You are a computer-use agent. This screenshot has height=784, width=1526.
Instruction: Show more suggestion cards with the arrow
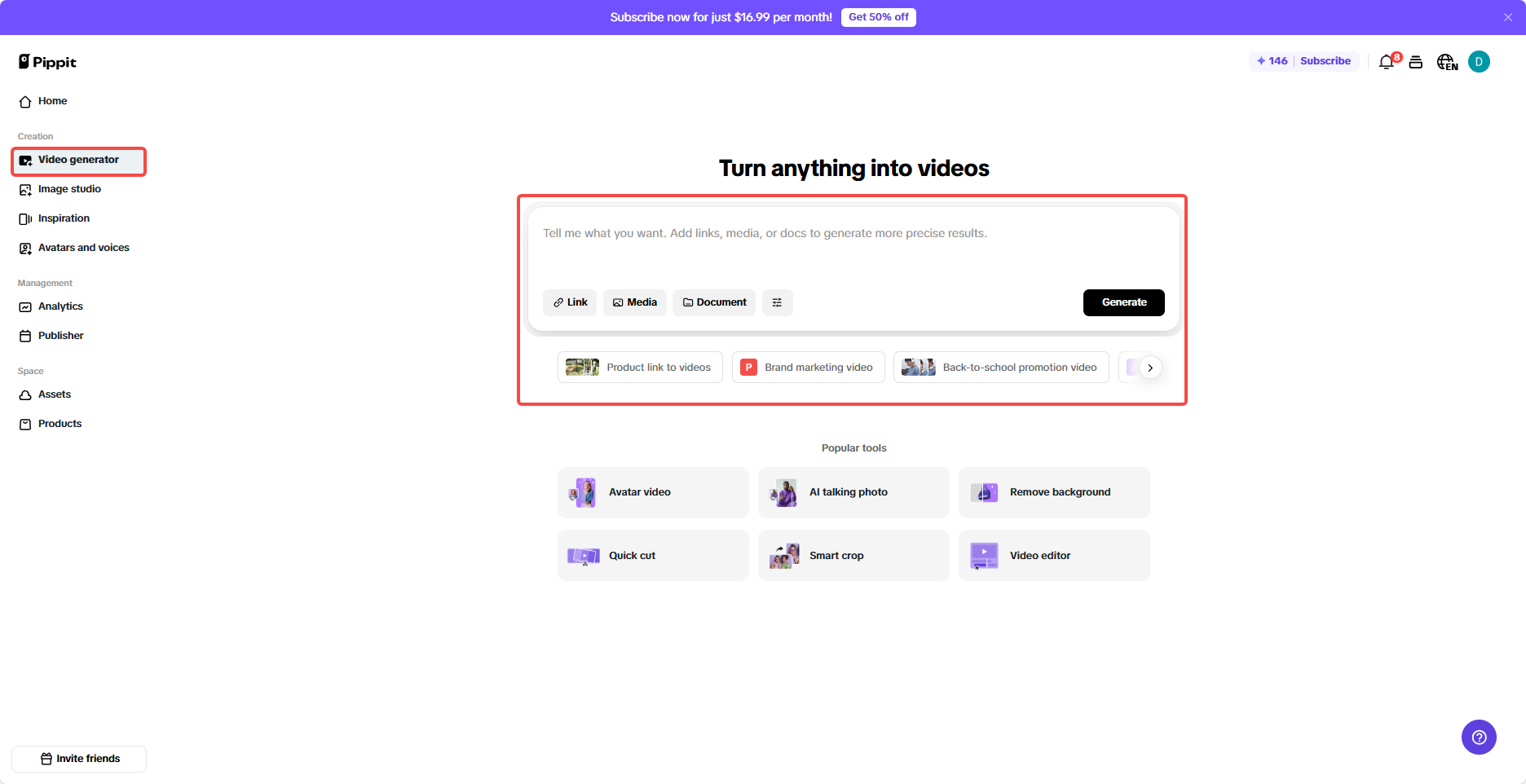[x=1150, y=367]
